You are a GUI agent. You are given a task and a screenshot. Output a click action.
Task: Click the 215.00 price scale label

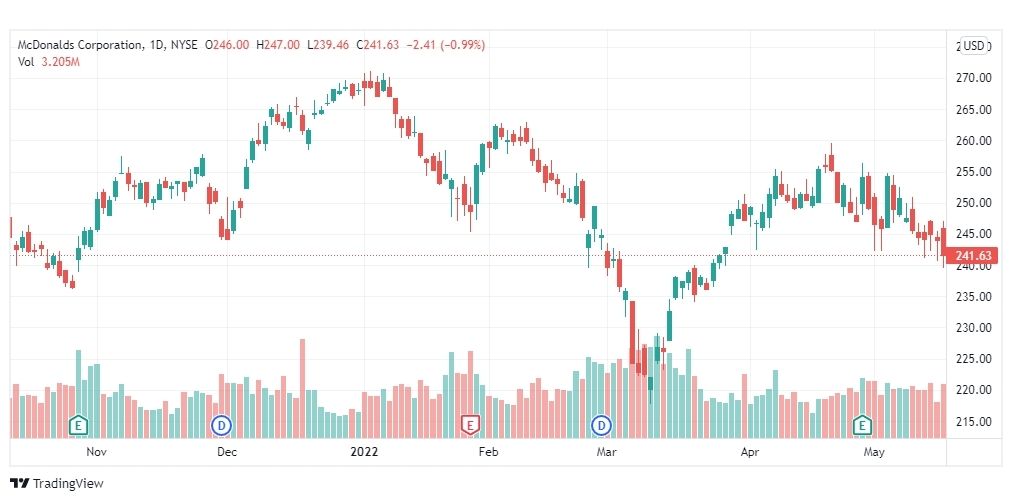(976, 422)
